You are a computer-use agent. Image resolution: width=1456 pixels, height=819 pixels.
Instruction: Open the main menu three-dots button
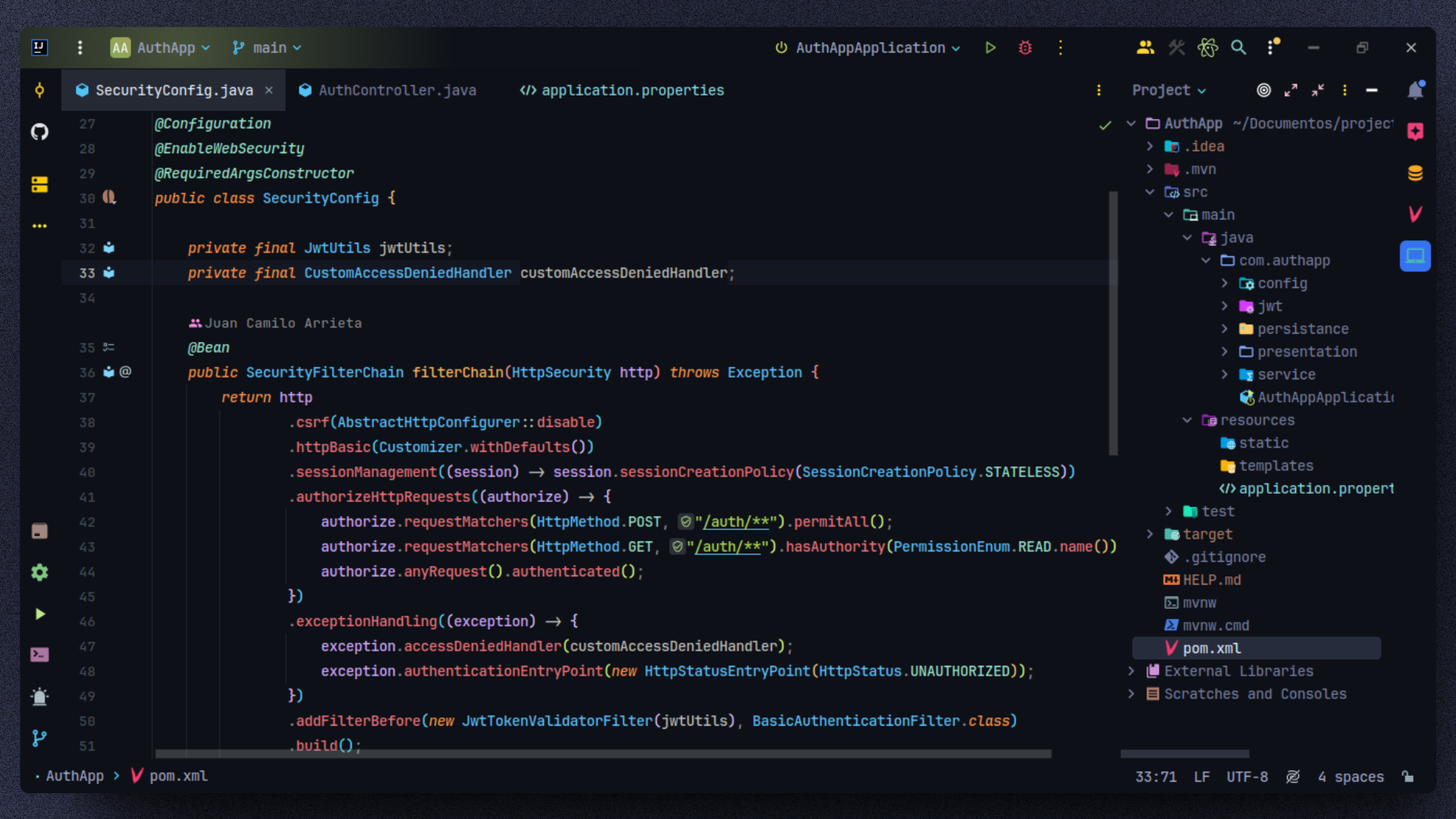click(x=80, y=48)
